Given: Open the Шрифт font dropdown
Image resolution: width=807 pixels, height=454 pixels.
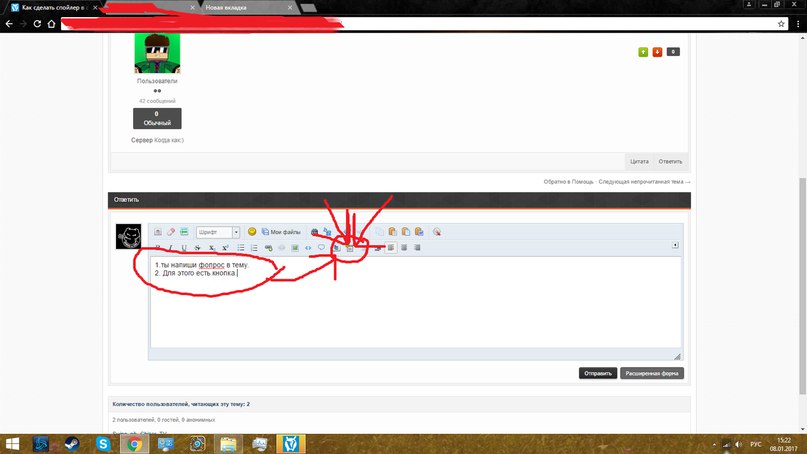Looking at the screenshot, I should pos(218,231).
